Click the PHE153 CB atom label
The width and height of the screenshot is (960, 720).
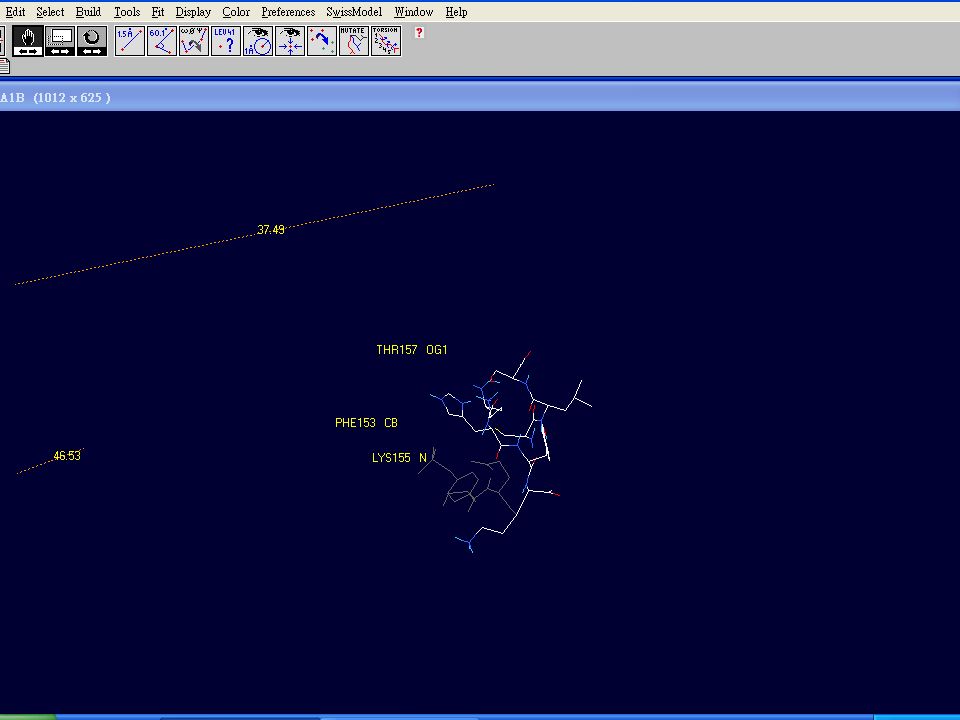[366, 422]
